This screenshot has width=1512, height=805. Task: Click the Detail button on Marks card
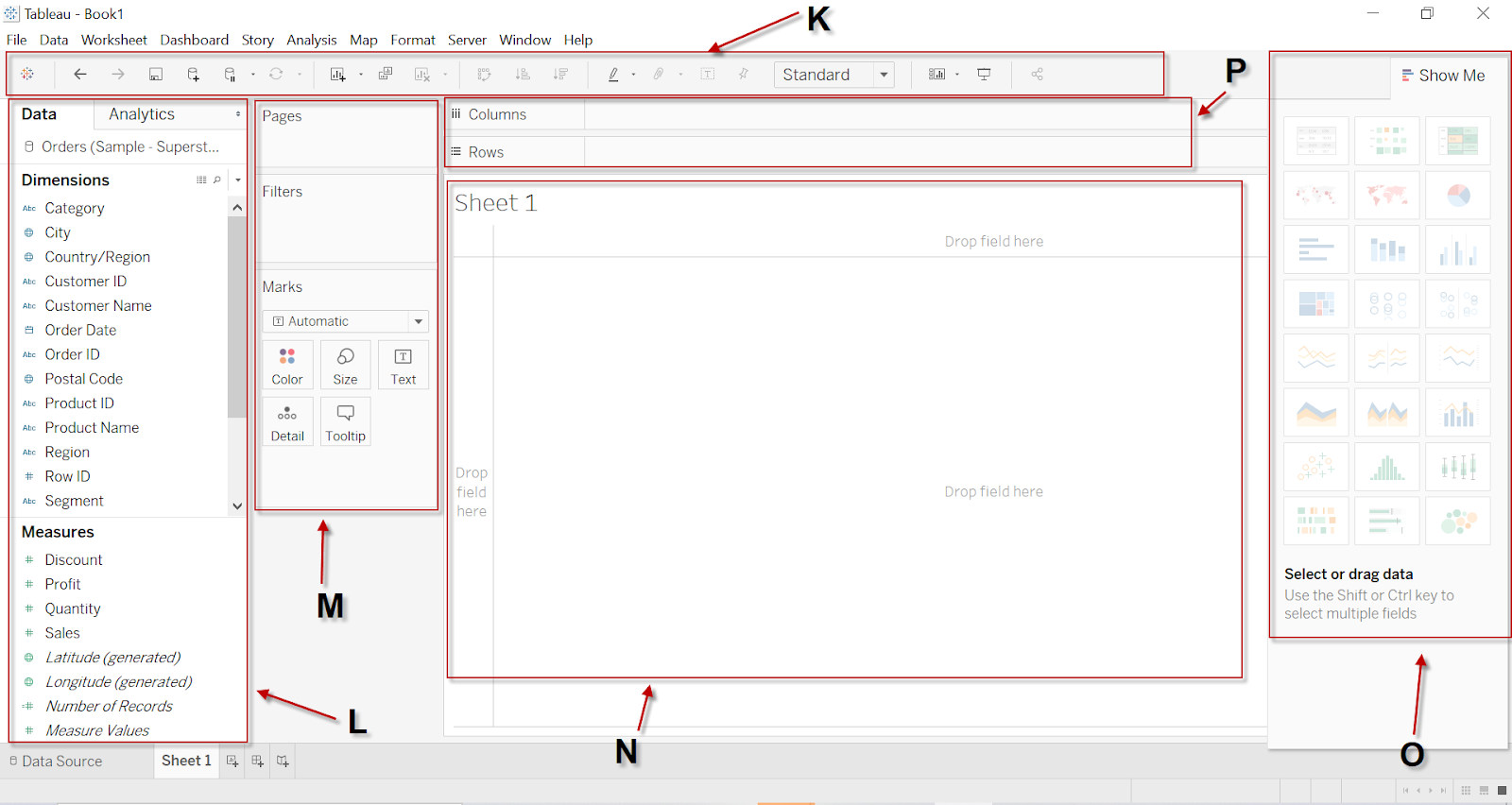click(287, 421)
